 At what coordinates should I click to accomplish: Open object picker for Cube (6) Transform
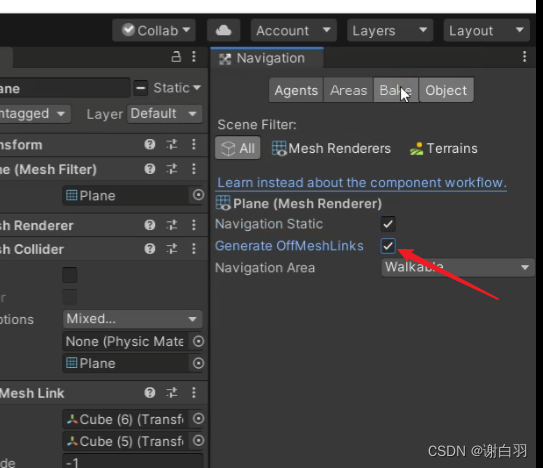pos(198,419)
